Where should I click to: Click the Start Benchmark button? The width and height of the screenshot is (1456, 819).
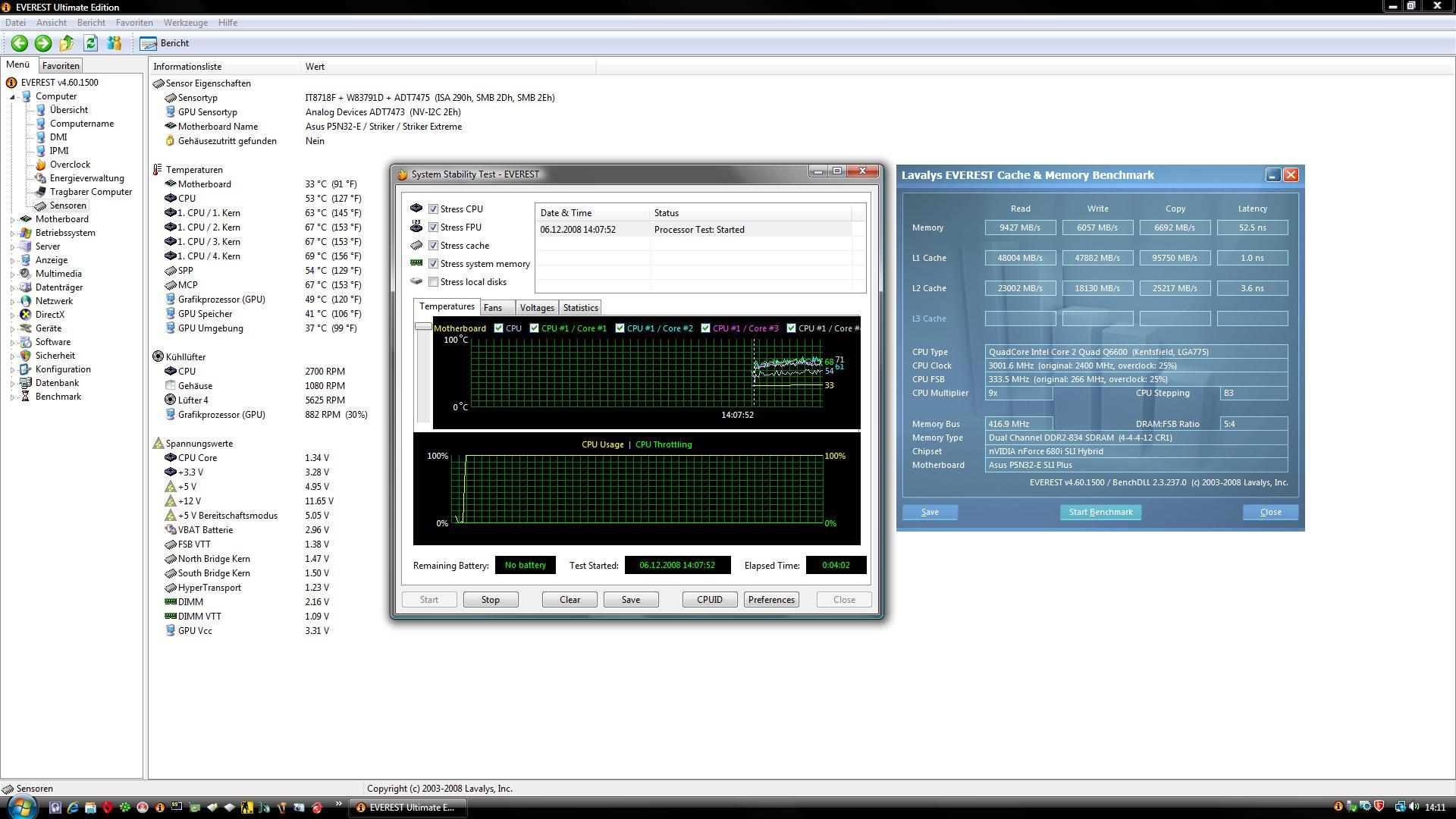[1100, 512]
